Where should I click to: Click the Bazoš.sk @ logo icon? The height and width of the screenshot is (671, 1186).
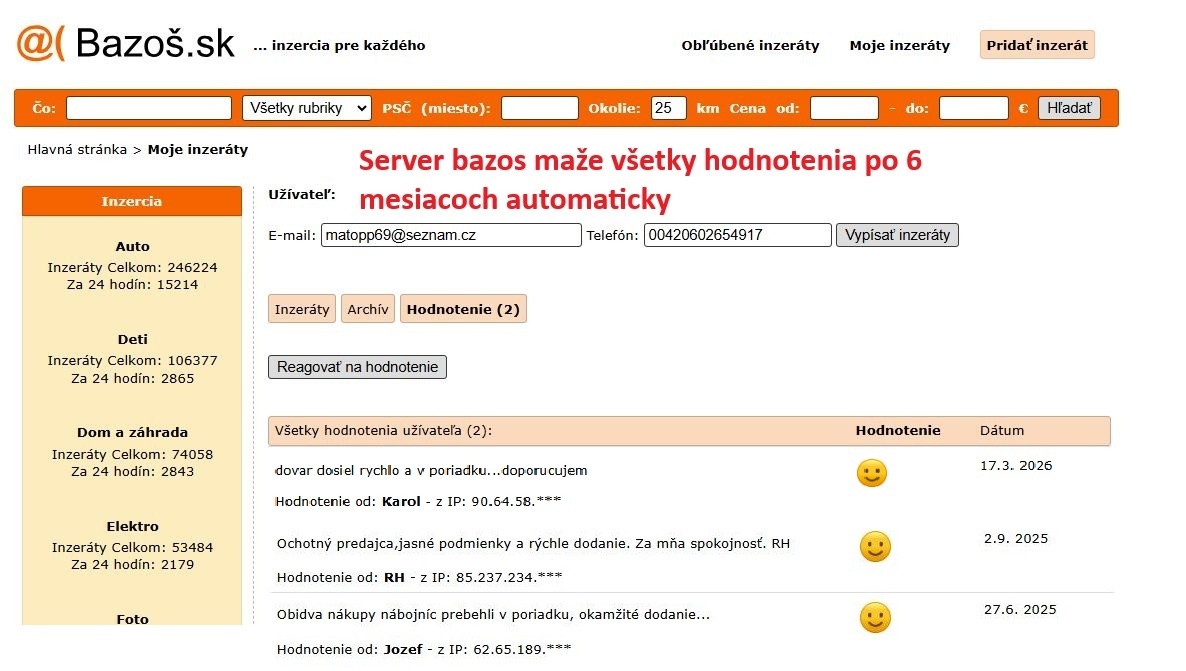tap(40, 43)
